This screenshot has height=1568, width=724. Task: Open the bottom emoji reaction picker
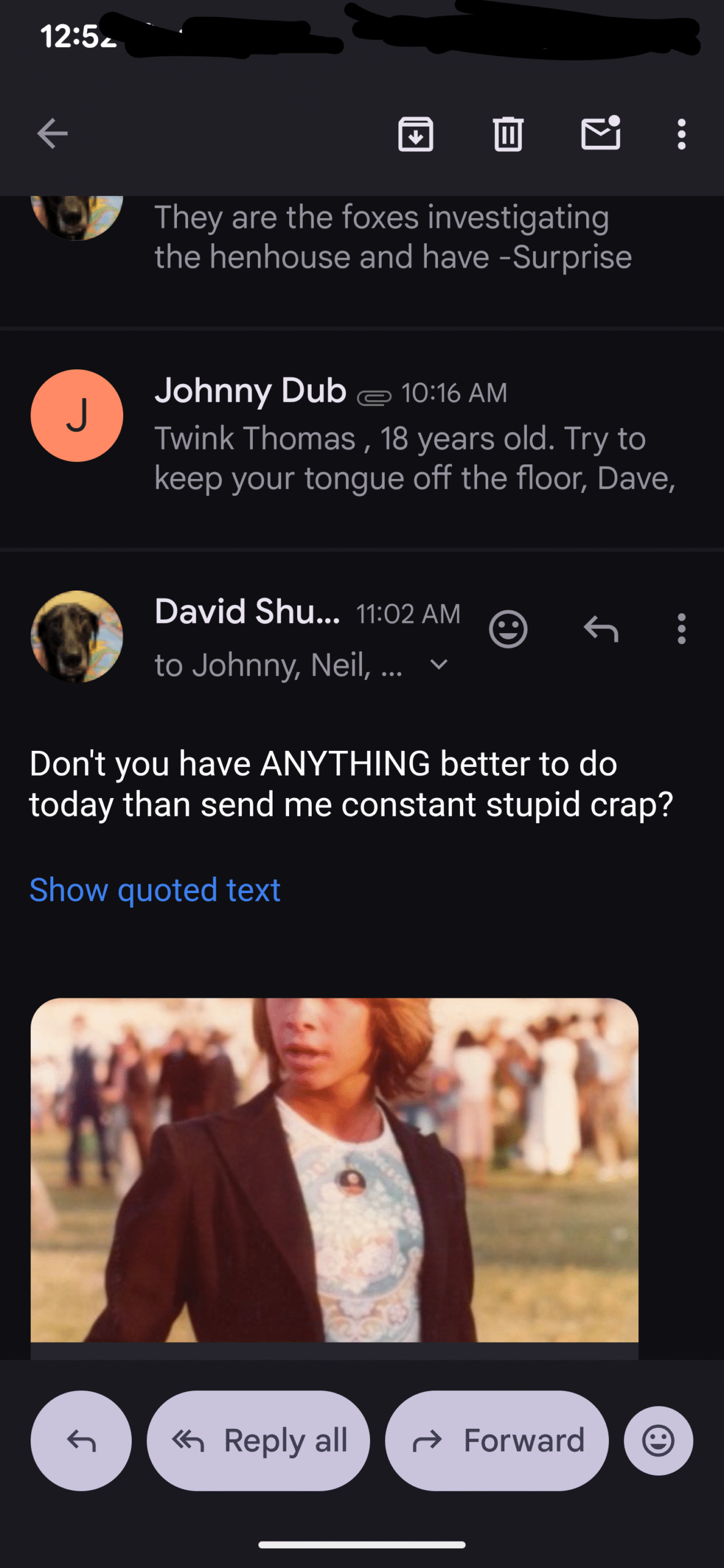coord(658,1441)
